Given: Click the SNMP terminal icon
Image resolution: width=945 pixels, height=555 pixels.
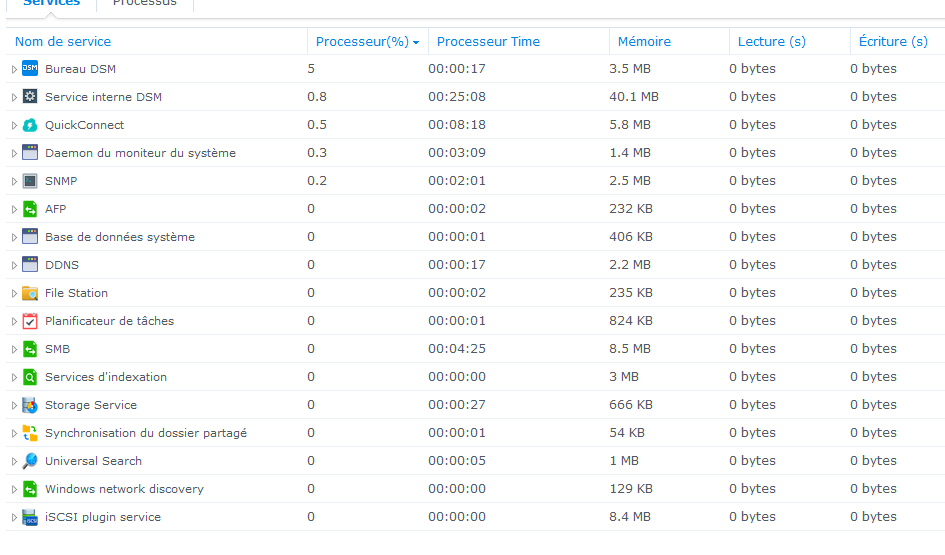Looking at the screenshot, I should tap(30, 181).
